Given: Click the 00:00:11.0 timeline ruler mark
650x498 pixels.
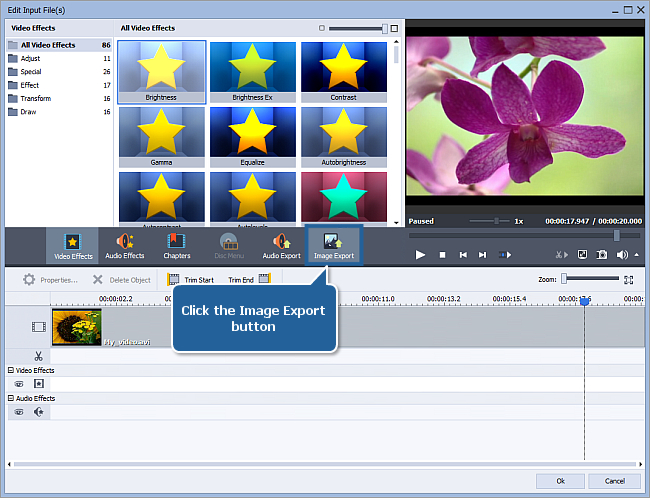Looking at the screenshot, I should point(378,299).
